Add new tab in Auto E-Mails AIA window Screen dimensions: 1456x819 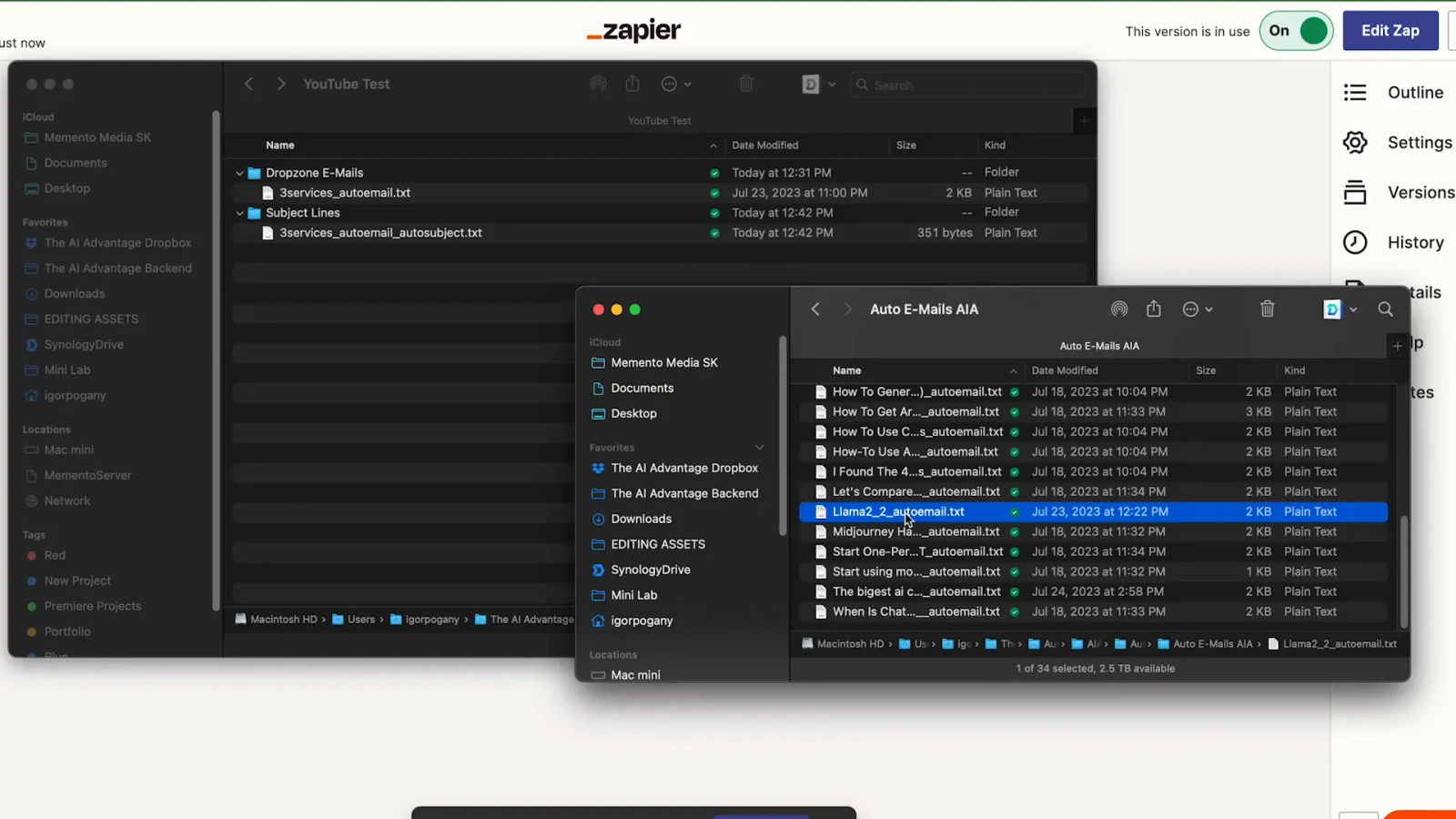(x=1397, y=346)
